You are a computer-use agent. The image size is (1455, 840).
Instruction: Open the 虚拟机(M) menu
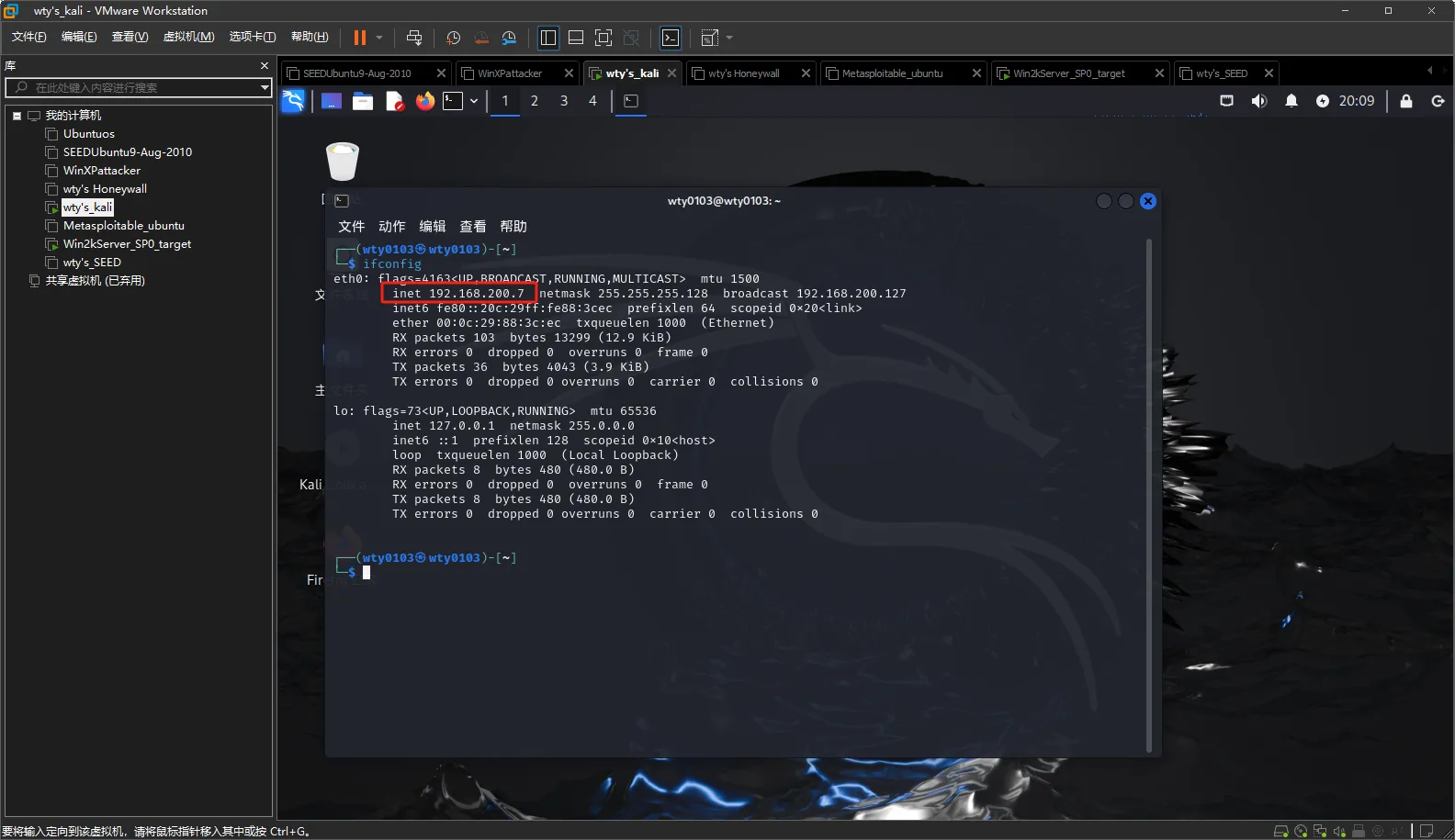(x=188, y=37)
